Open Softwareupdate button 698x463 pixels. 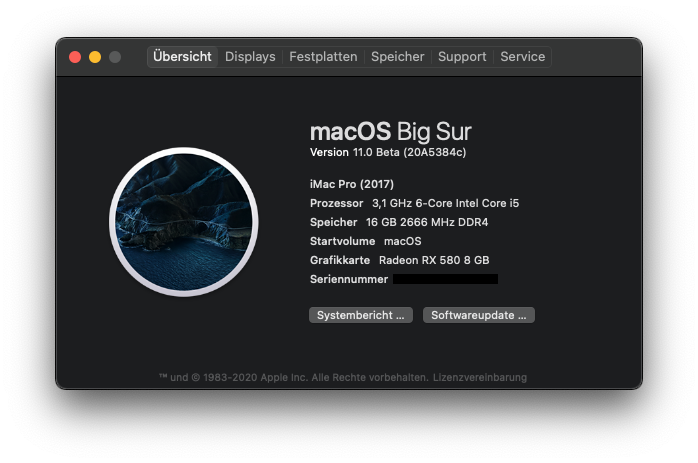tap(479, 315)
